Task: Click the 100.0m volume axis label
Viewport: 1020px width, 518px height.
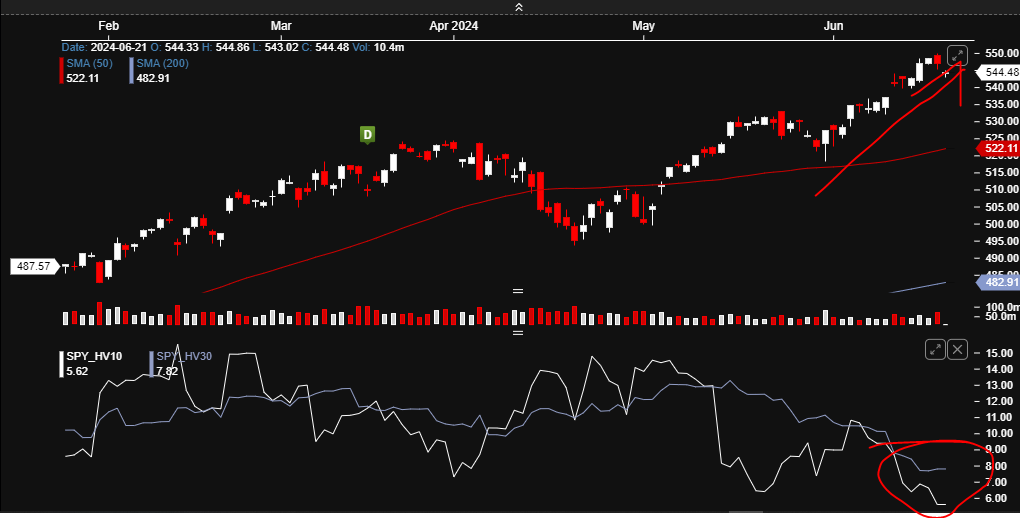Action: (1002, 307)
